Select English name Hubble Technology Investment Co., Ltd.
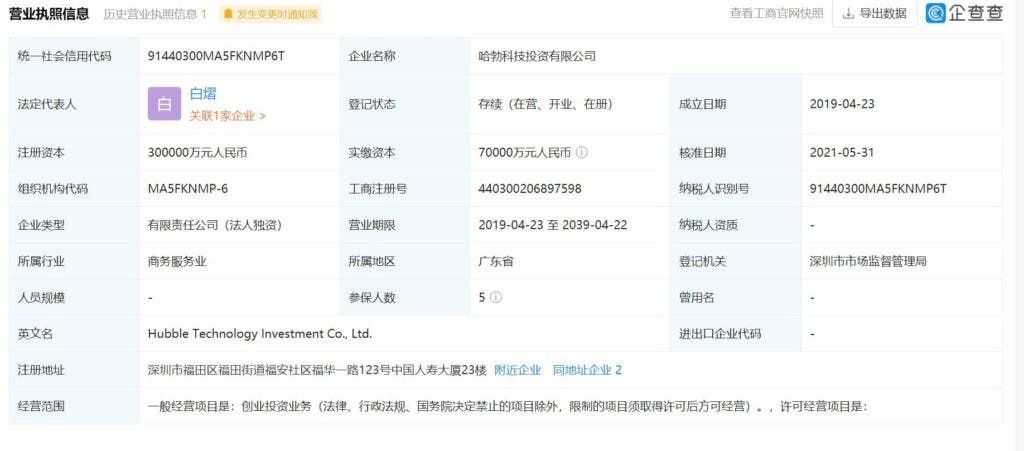This screenshot has height=451, width=1024. click(x=260, y=334)
